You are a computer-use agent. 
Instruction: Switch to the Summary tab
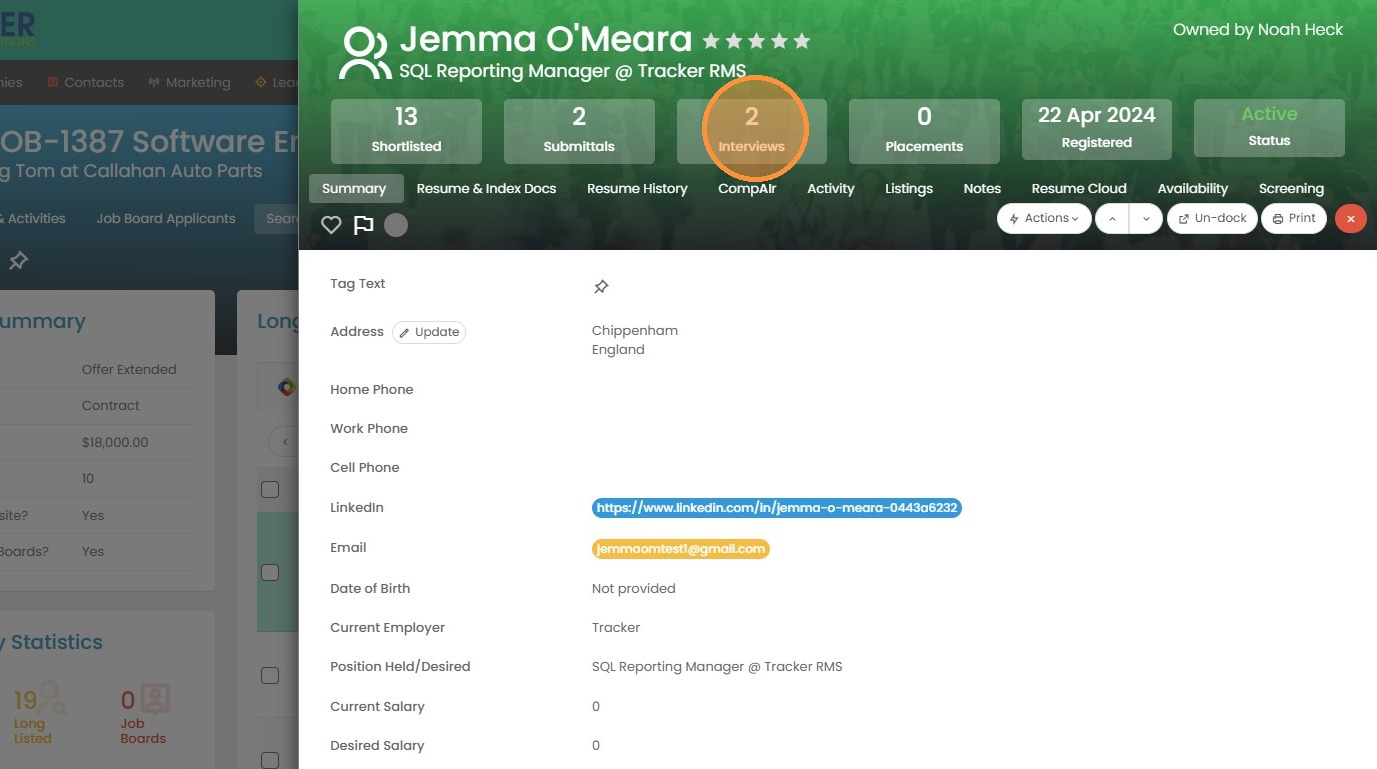click(x=355, y=188)
